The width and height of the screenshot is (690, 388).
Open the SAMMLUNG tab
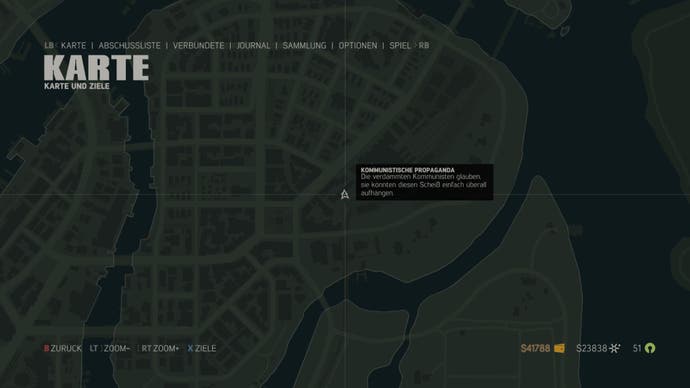pyautogui.click(x=304, y=45)
